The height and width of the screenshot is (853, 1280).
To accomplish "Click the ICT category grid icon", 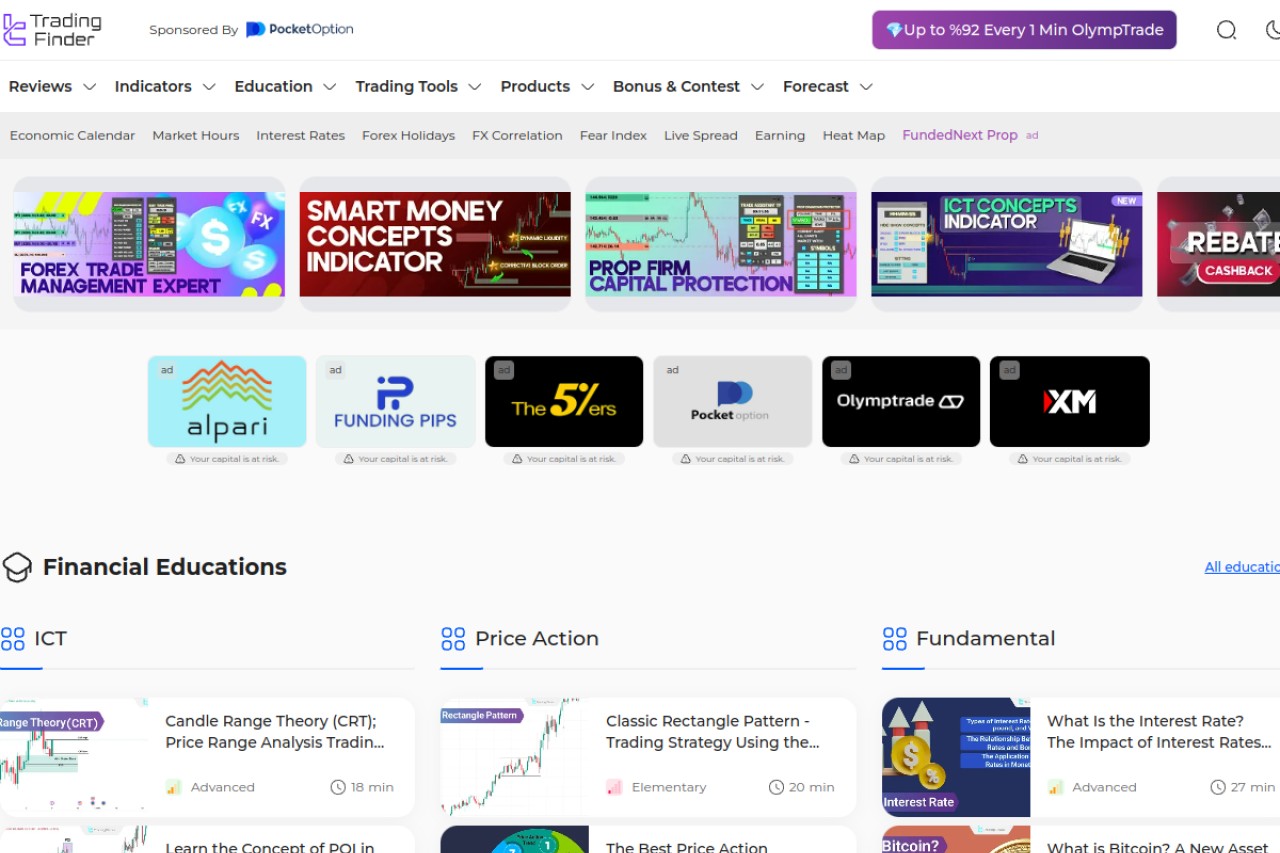I will pyautogui.click(x=13, y=638).
